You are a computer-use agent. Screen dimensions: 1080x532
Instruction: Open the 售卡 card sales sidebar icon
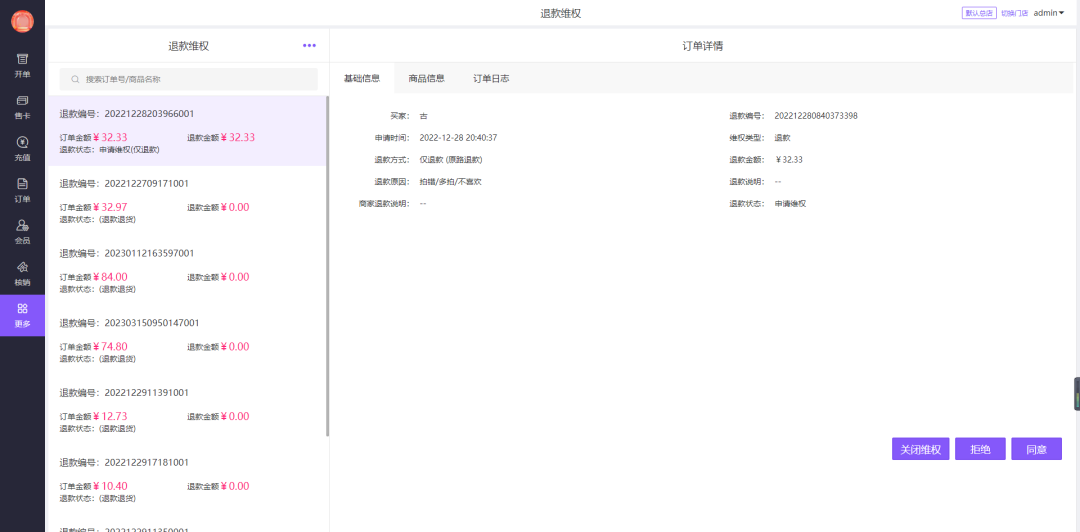22,107
